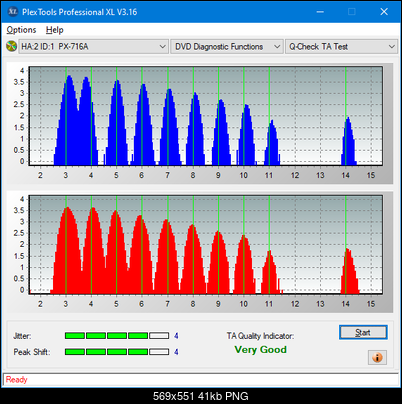402x404 pixels.
Task: Open the orange info button
Action: (377, 358)
